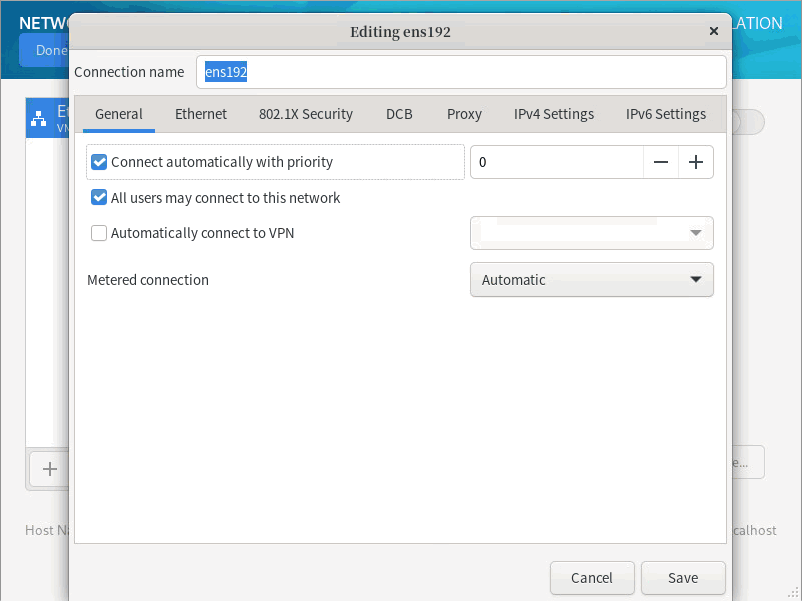Select the Ethernet network icon in background list
Viewport: 802px width, 601px height.
point(38,118)
